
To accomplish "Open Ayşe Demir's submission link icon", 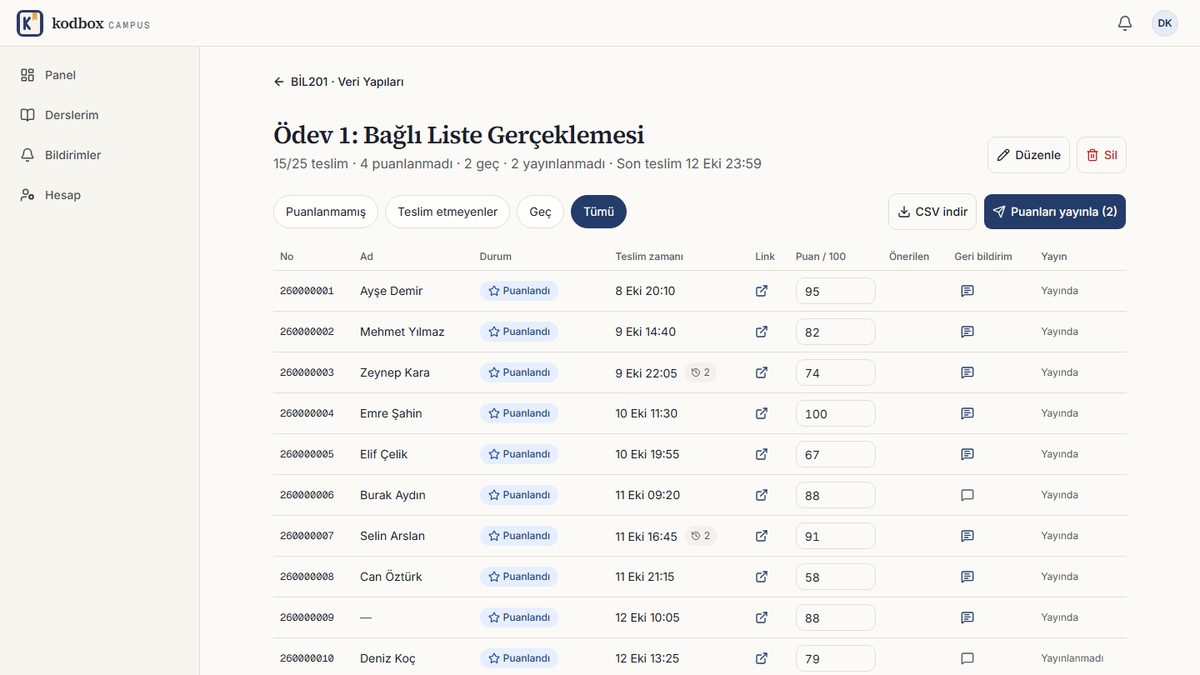I will click(x=762, y=291).
